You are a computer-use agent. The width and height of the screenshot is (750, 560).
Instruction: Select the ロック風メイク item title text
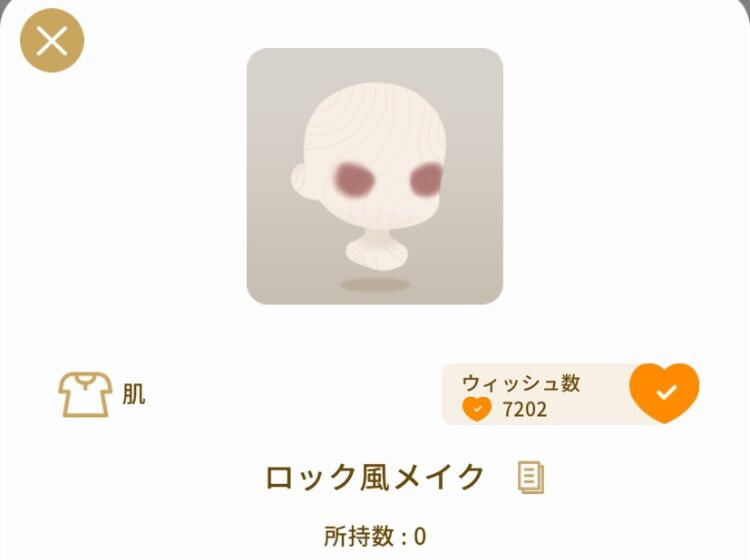pyautogui.click(x=375, y=477)
